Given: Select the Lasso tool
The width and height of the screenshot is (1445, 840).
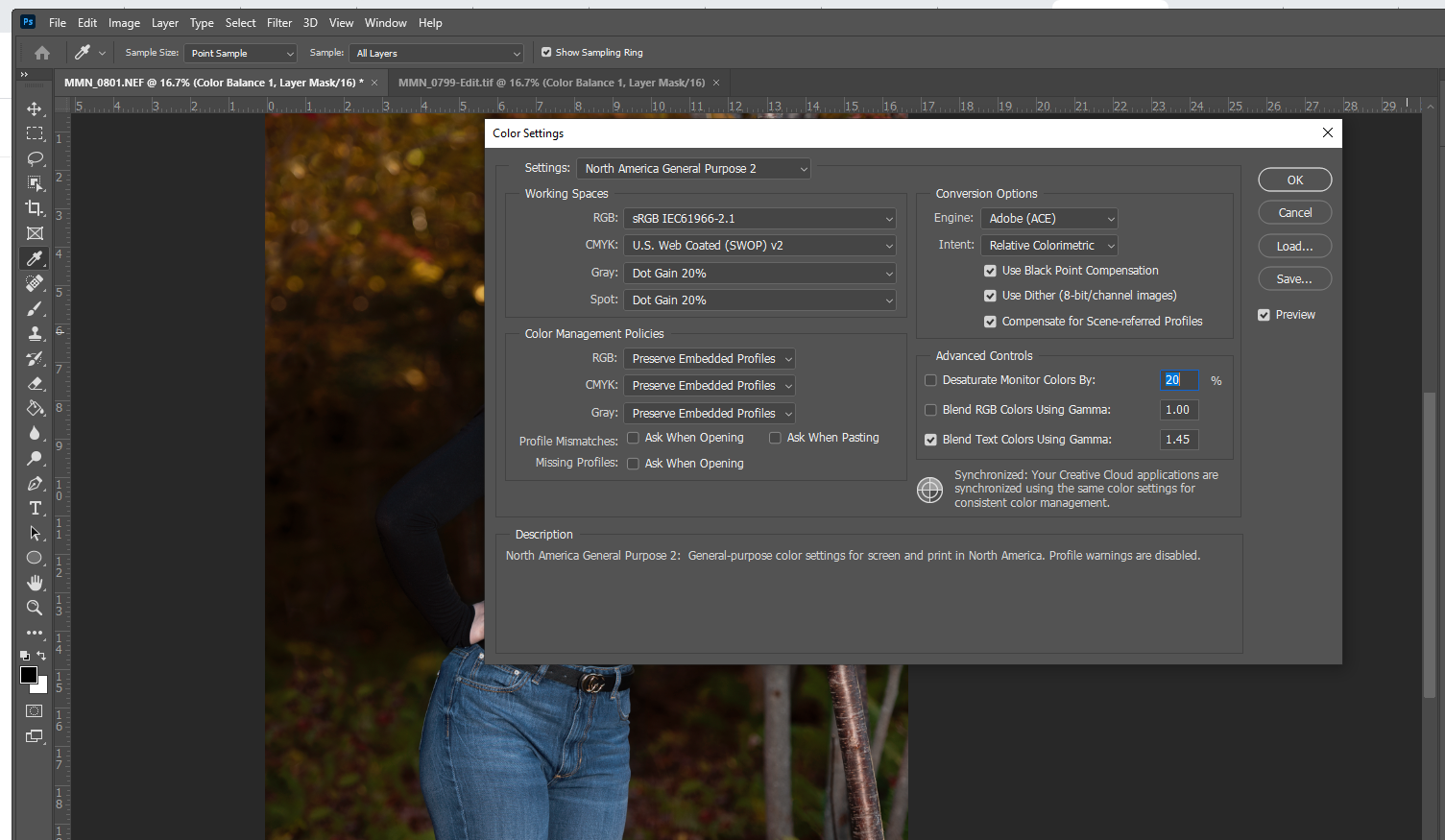Looking at the screenshot, I should pyautogui.click(x=35, y=158).
